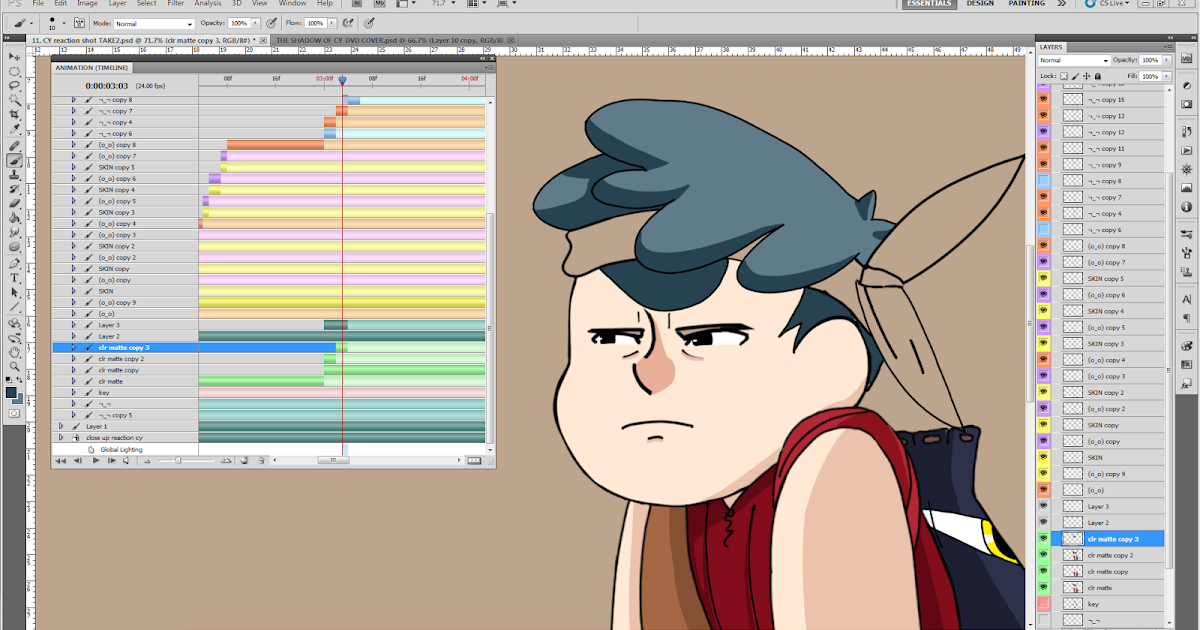Viewport: 1200px width, 630px height.
Task: Toggle audio playback in the animation timeline
Action: tap(125, 460)
